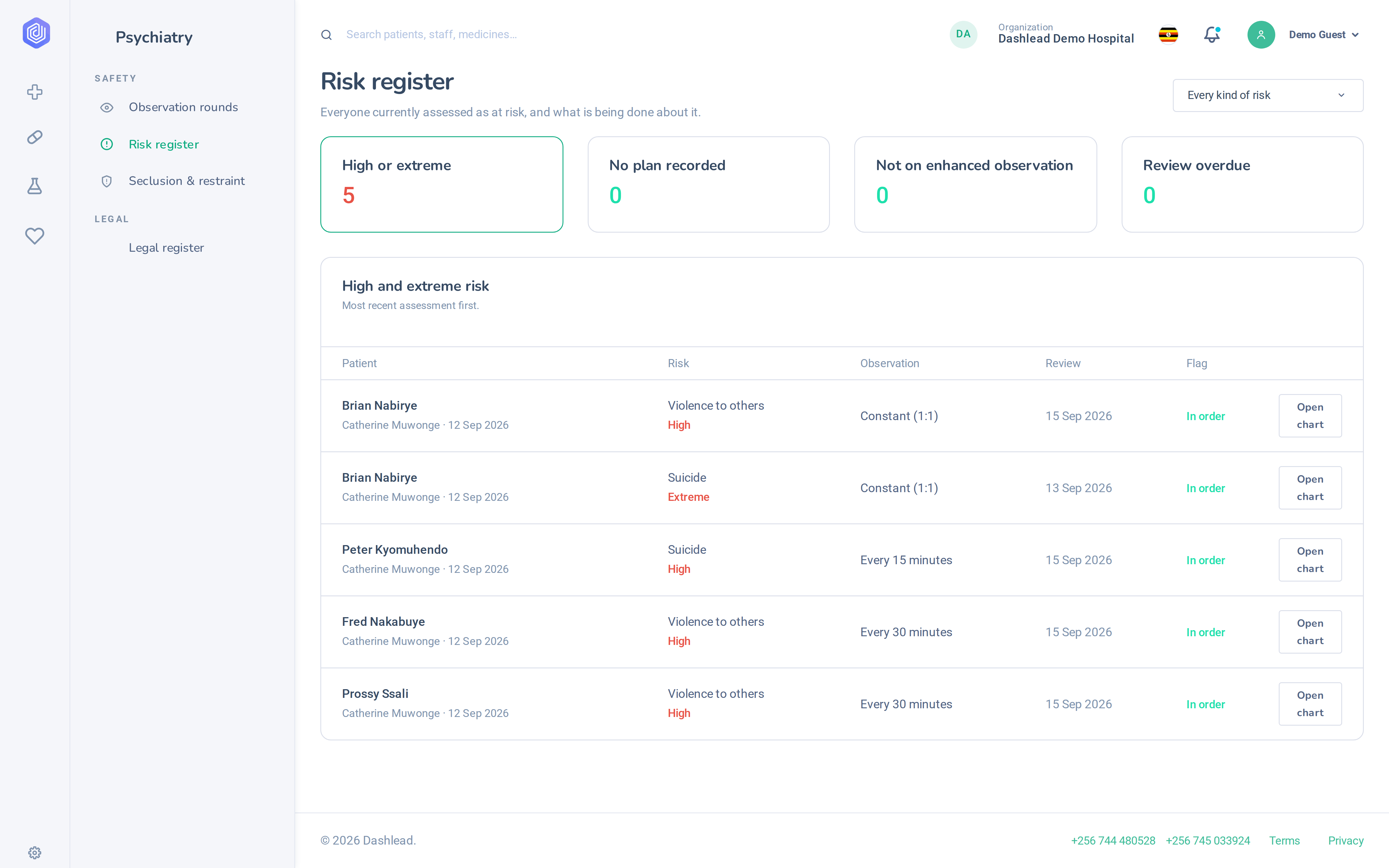The height and width of the screenshot is (868, 1389).
Task: Open chart for Brian Nabirye suicide risk
Action: [1310, 488]
